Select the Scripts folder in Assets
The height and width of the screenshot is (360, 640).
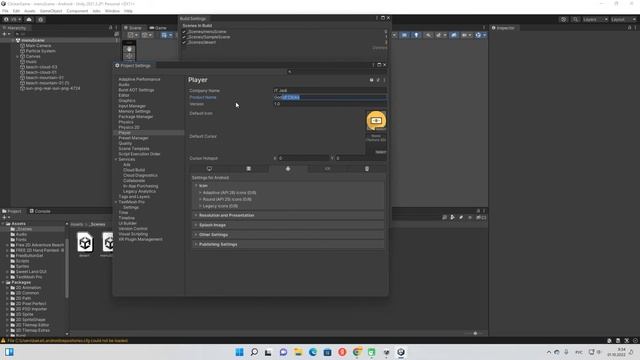(22, 261)
